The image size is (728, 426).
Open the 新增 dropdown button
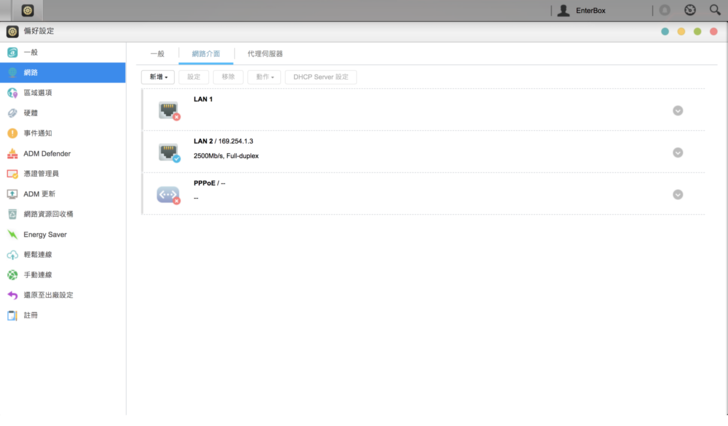[158, 77]
